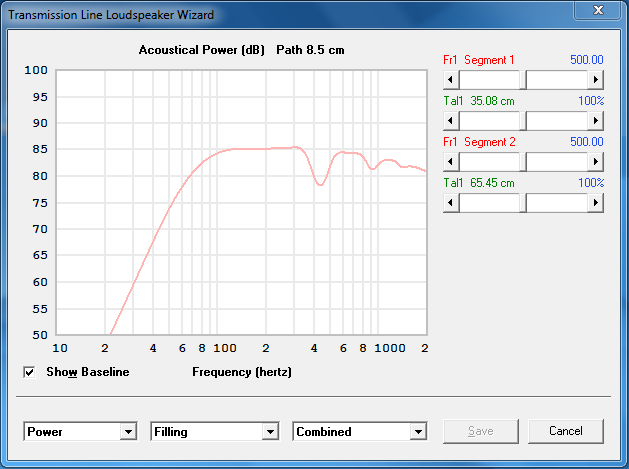
Task: Click left arrow of Tal1 35.08 cm scrollbar
Action: [451, 120]
